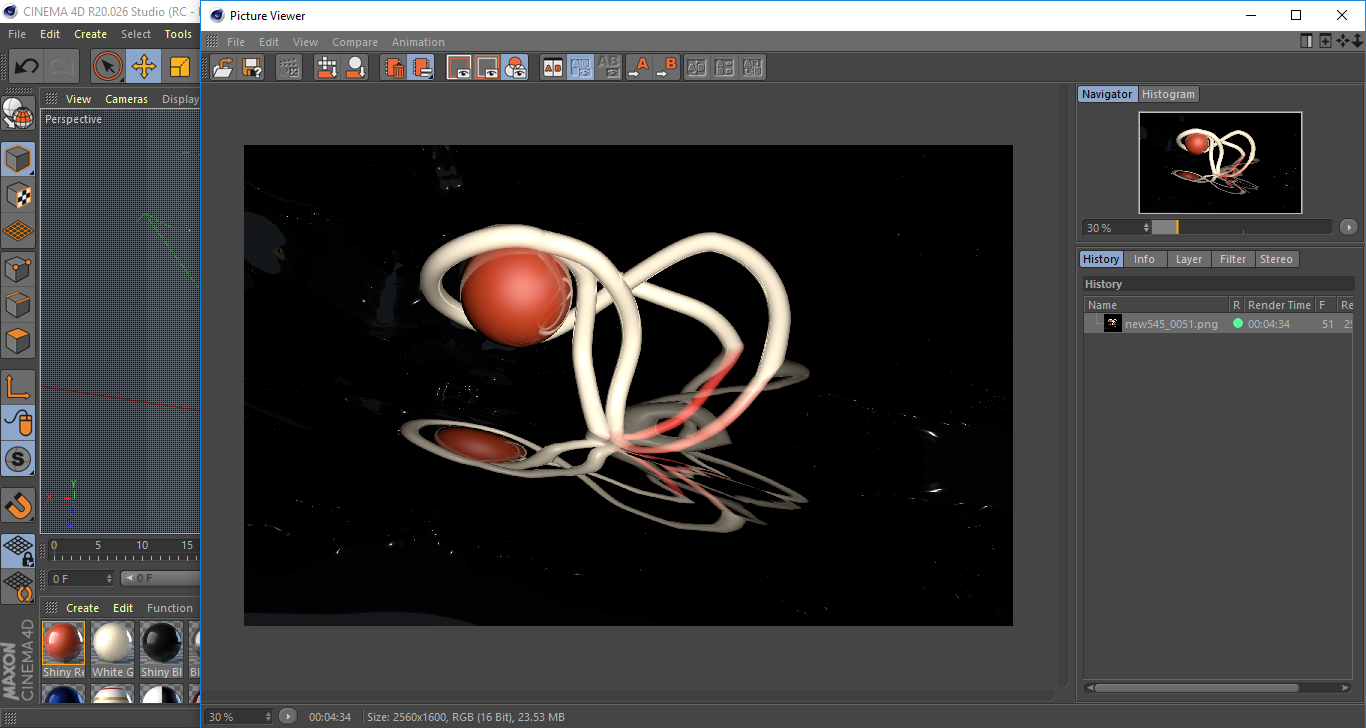The width and height of the screenshot is (1366, 728).
Task: Click the Undo icon in Cinema 4D toolbar
Action: [x=27, y=67]
